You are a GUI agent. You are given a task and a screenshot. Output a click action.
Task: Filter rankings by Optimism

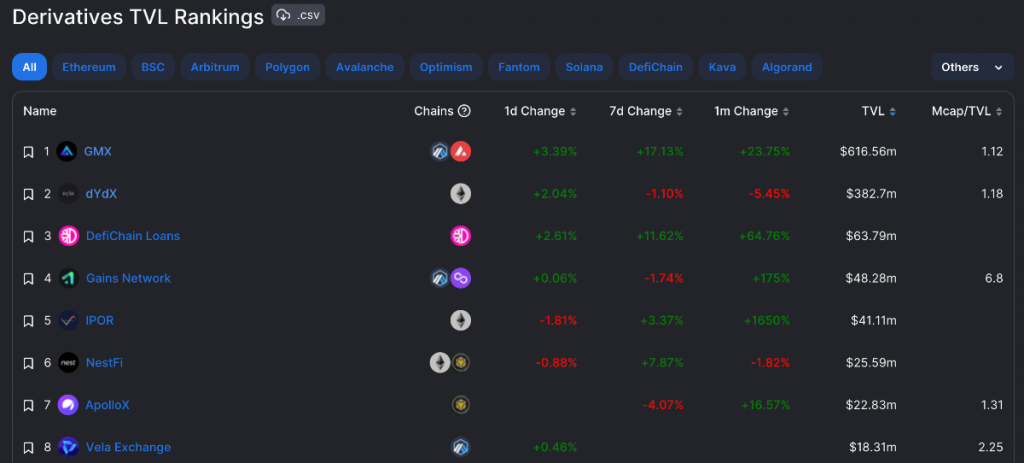[446, 67]
